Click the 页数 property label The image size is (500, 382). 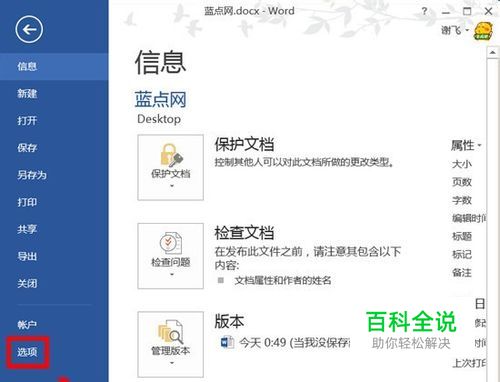(462, 182)
